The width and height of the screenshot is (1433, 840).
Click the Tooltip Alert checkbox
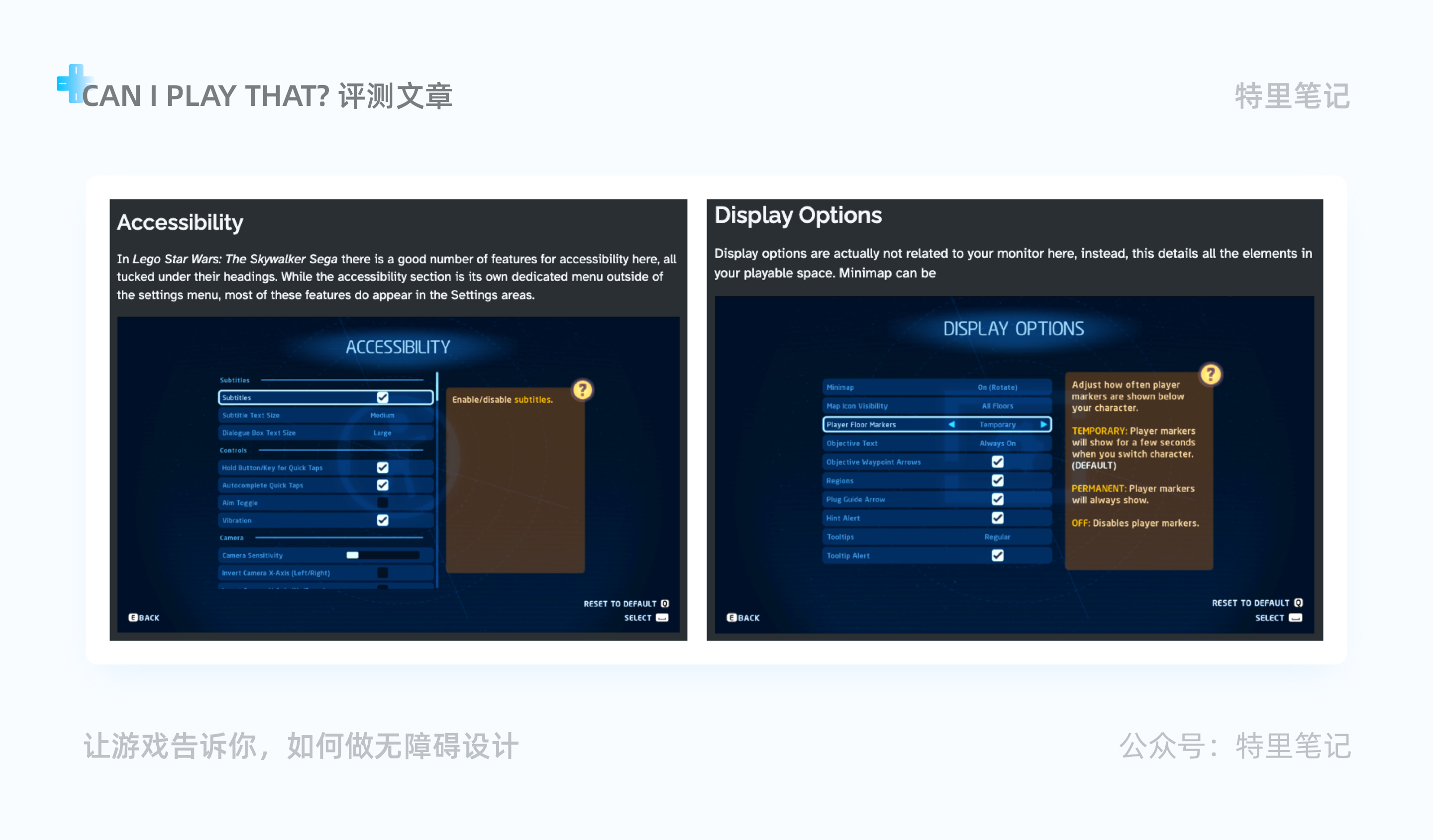997,555
